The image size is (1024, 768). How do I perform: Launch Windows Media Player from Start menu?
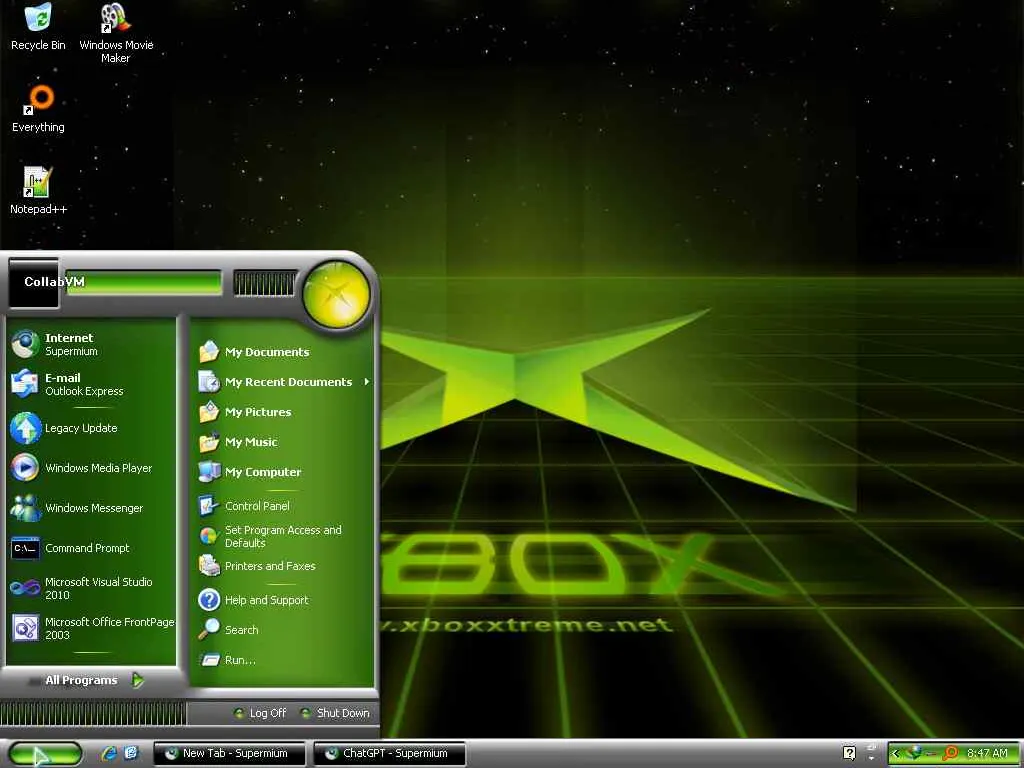pyautogui.click(x=91, y=468)
